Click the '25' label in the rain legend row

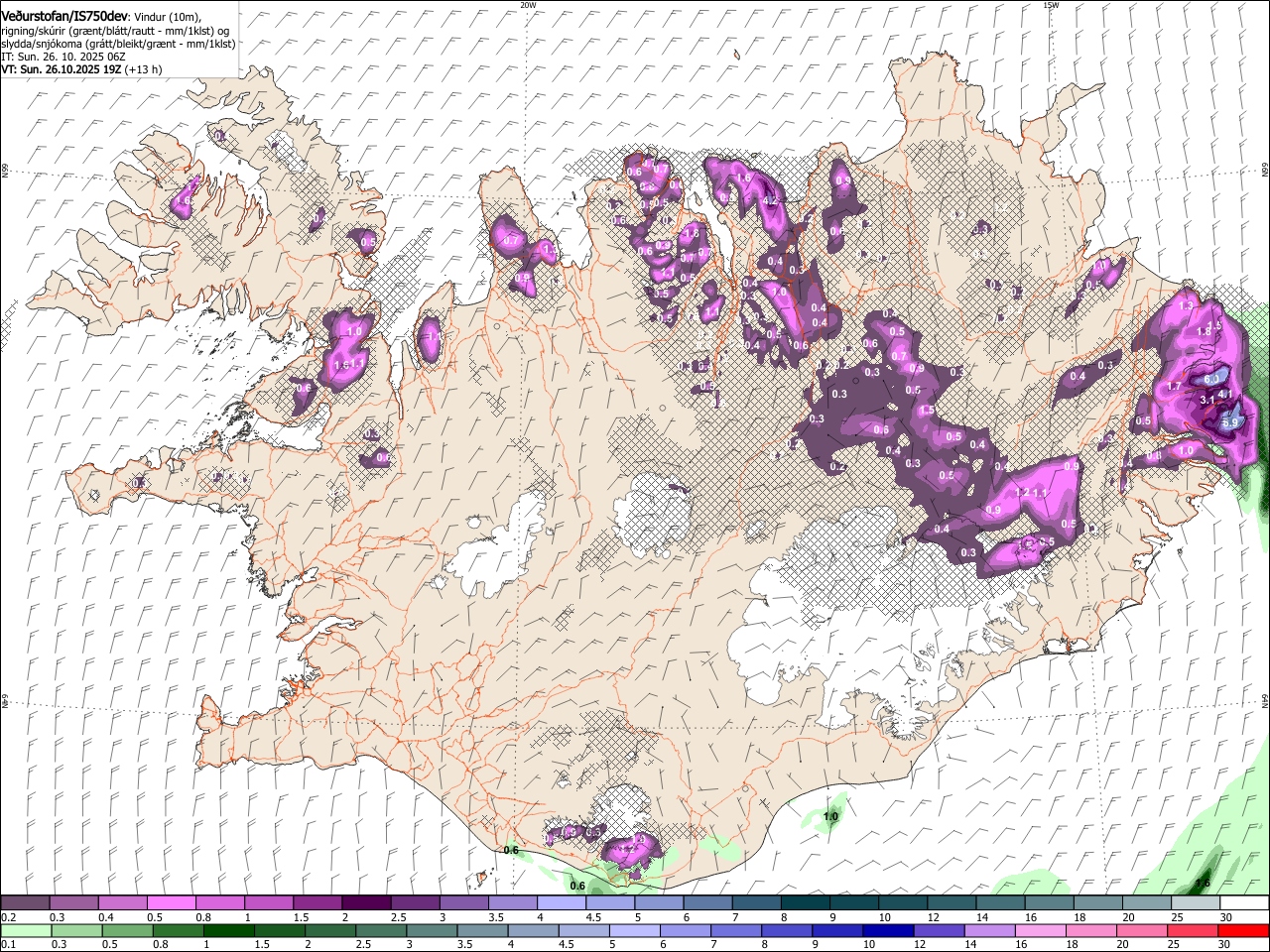pos(1173,946)
